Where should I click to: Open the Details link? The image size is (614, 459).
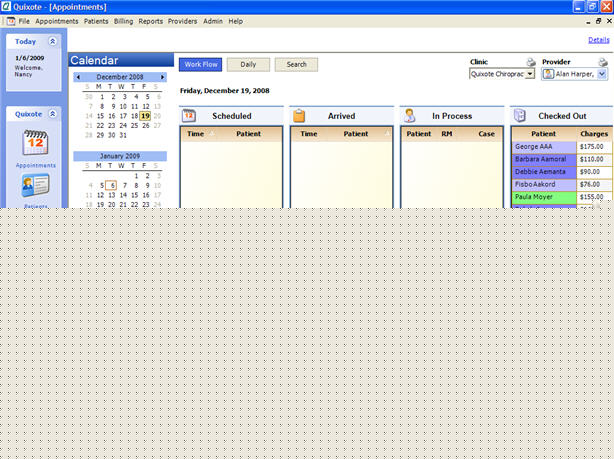[x=599, y=40]
